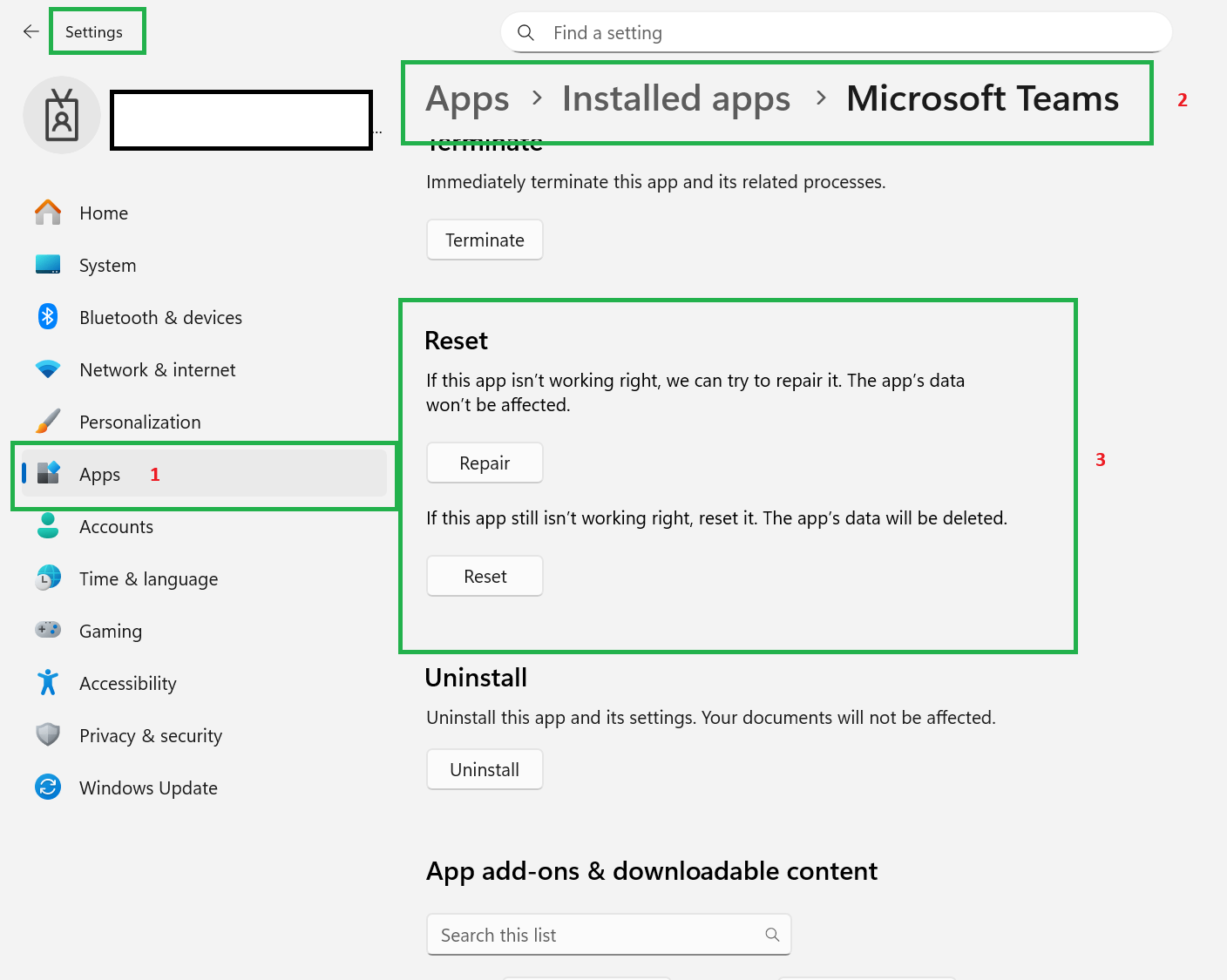Click the Apps breadcrumb link
This screenshot has width=1227, height=980.
467,99
